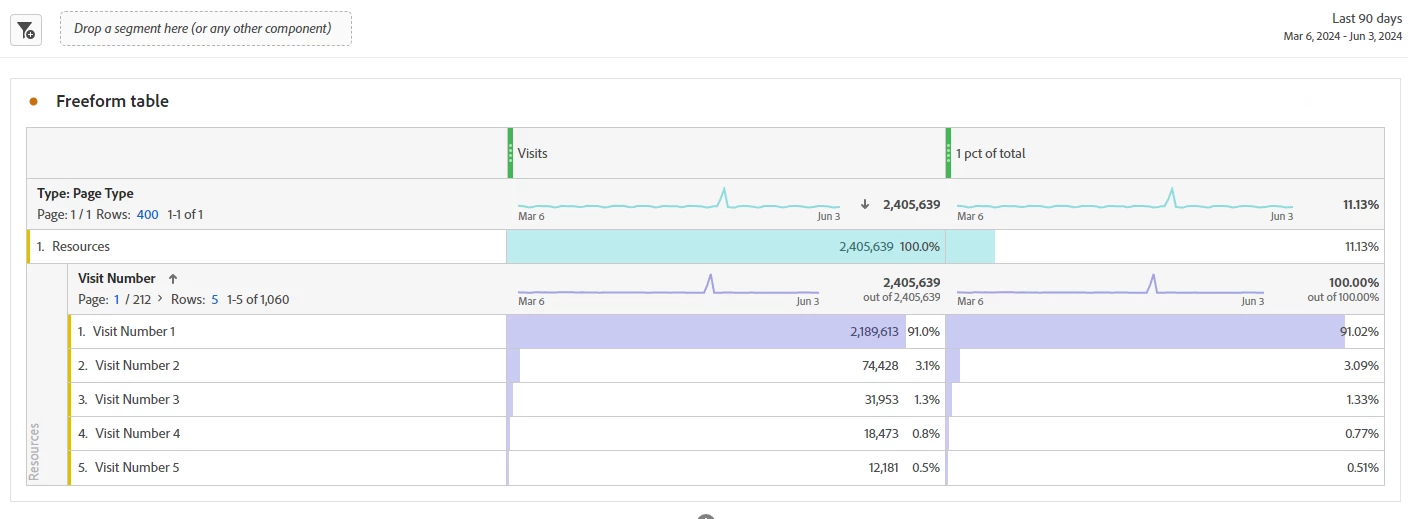This screenshot has width=1408, height=519.
Task: Select the Visit Number 2 row
Action: tap(288, 365)
